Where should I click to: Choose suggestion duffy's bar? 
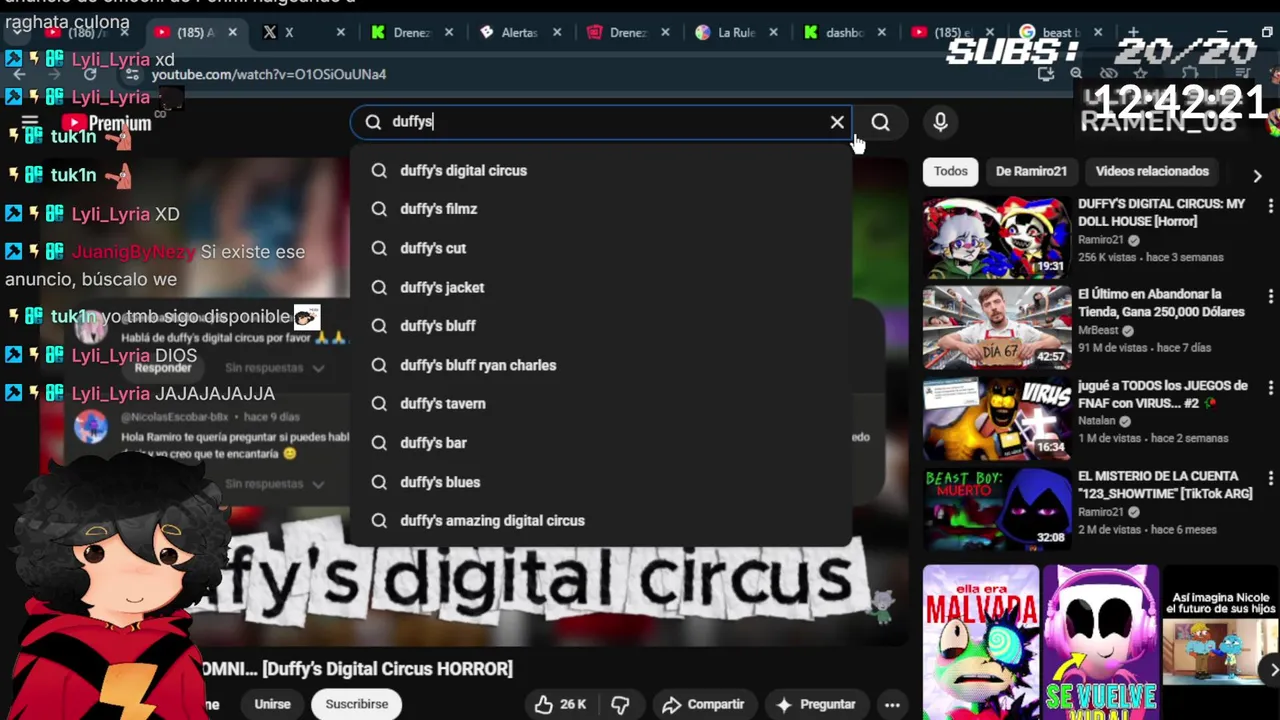point(601,443)
